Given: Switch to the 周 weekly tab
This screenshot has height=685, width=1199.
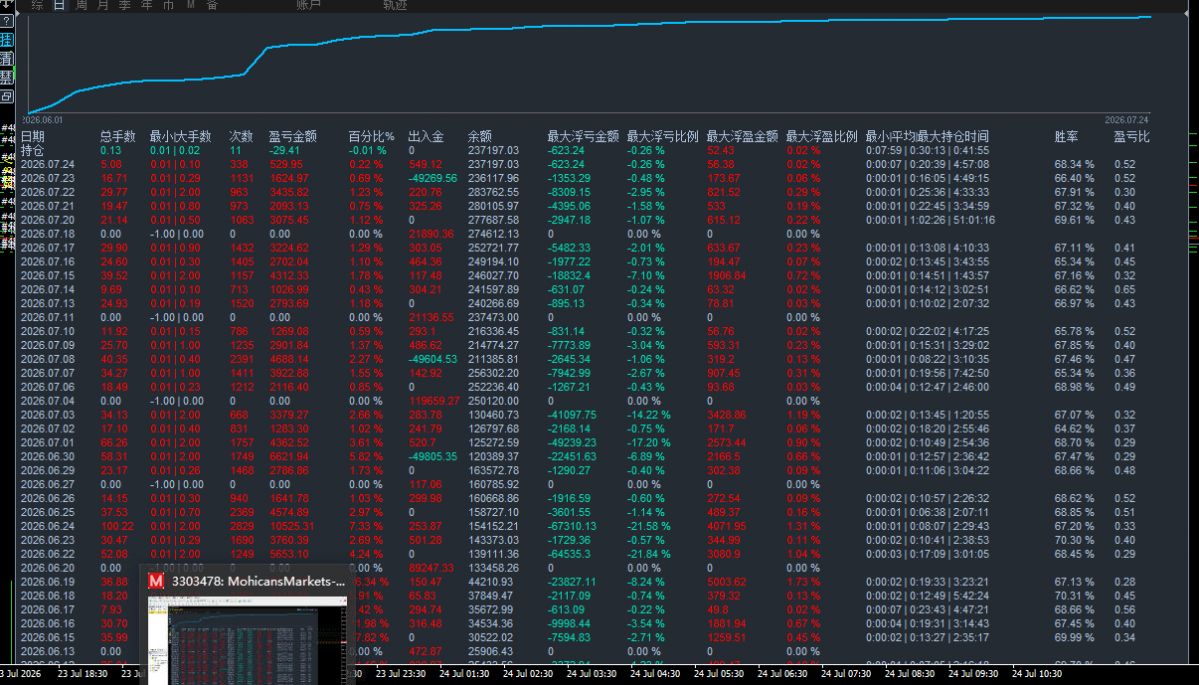Looking at the screenshot, I should point(81,5).
